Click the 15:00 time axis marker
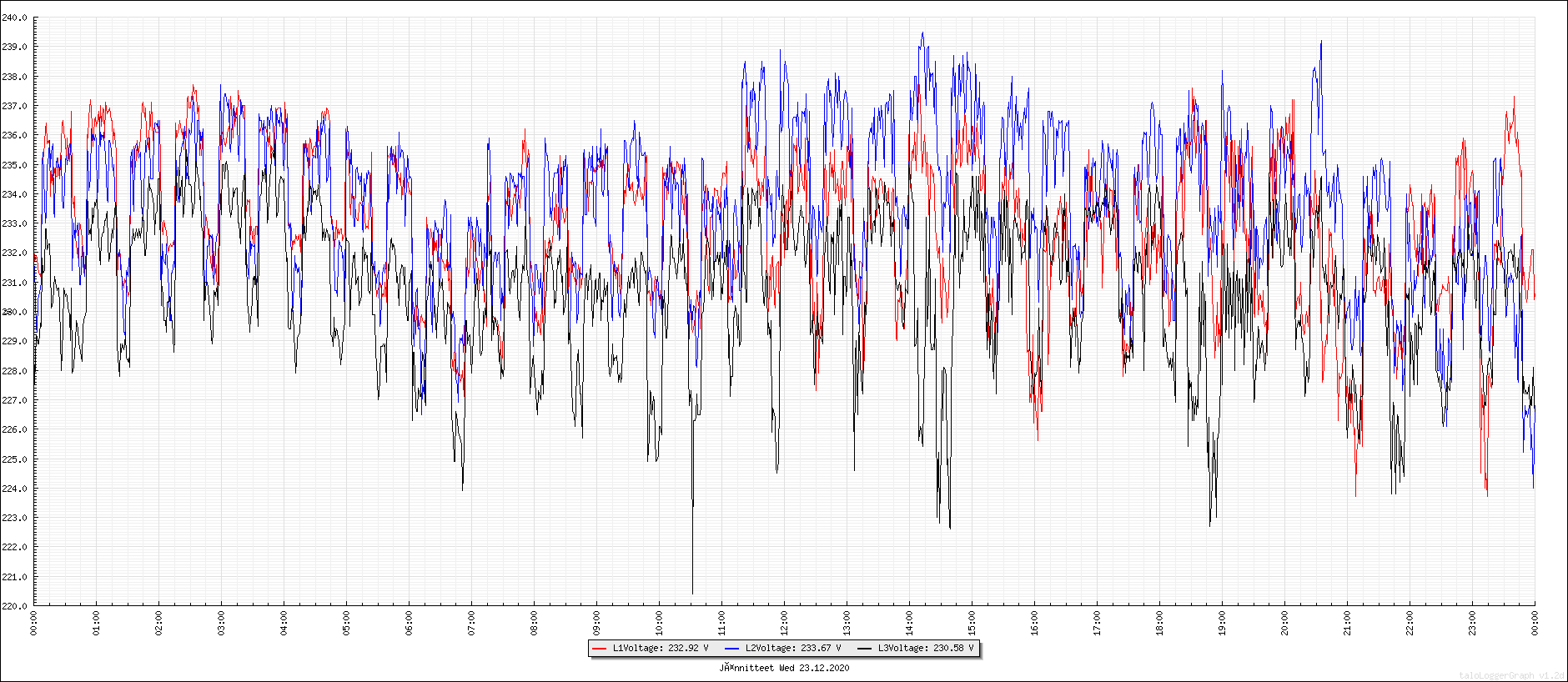 tap(972, 623)
